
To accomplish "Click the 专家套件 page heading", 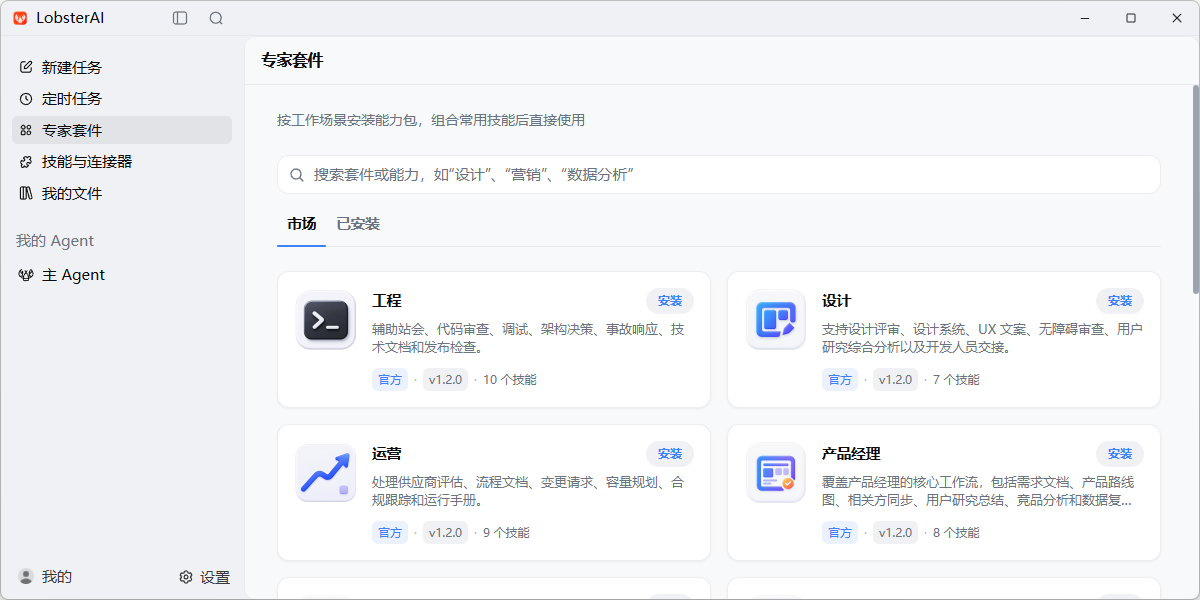I will point(292,61).
